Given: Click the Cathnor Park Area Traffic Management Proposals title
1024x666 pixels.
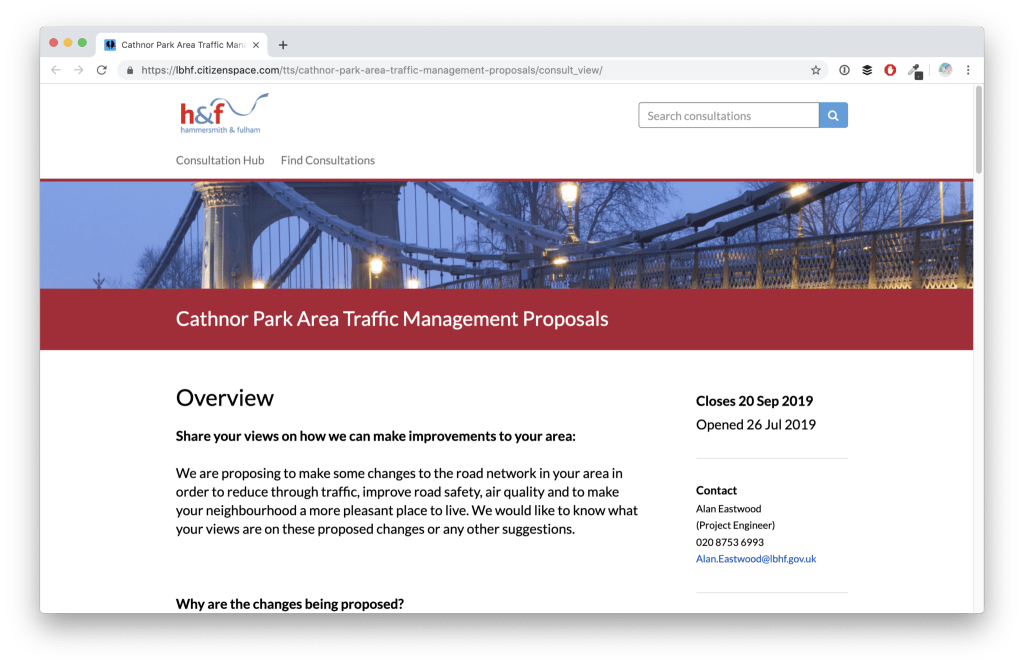Looking at the screenshot, I should [392, 319].
